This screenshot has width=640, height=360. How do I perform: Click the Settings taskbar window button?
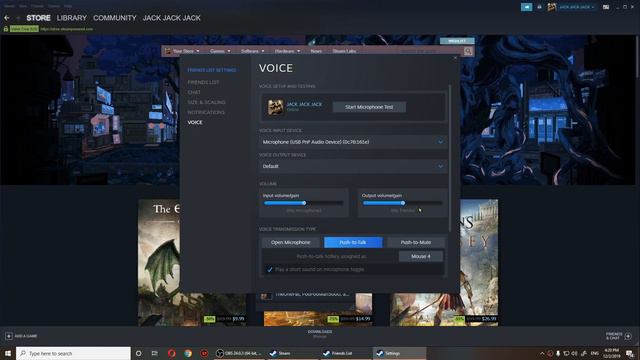point(399,353)
